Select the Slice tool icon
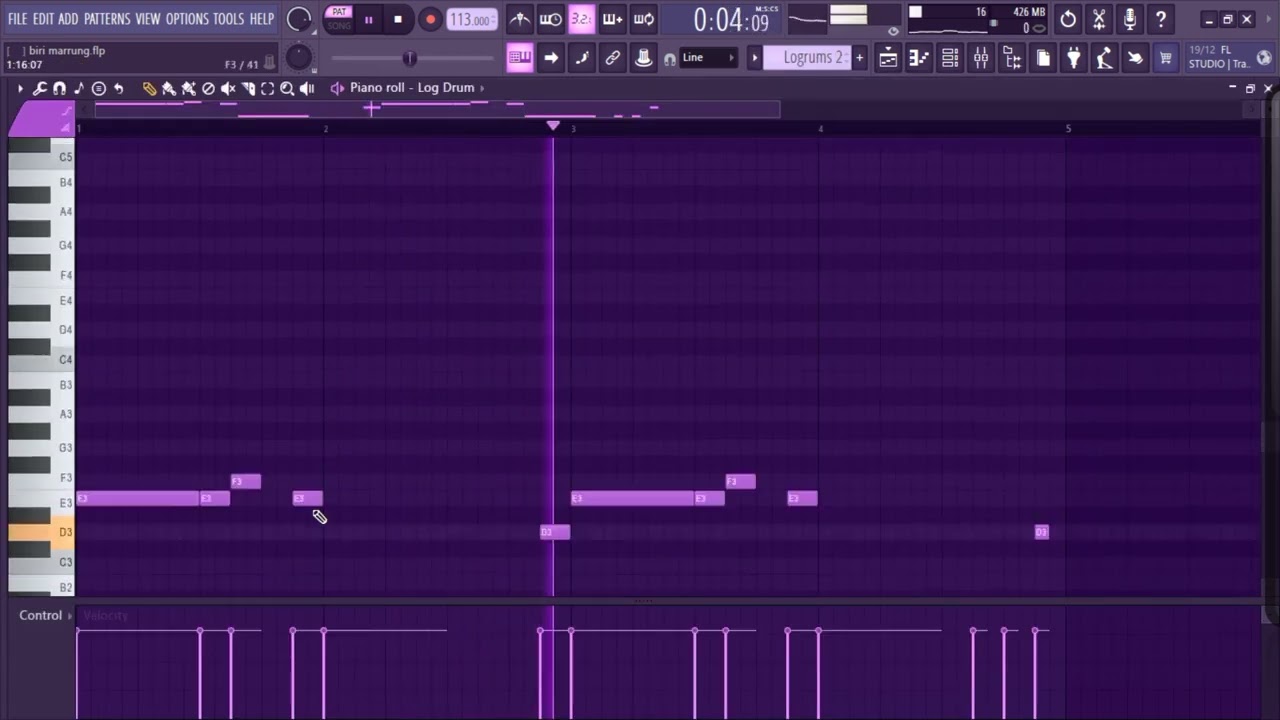Screen dimensions: 1280x720 pyautogui.click(x=248, y=89)
